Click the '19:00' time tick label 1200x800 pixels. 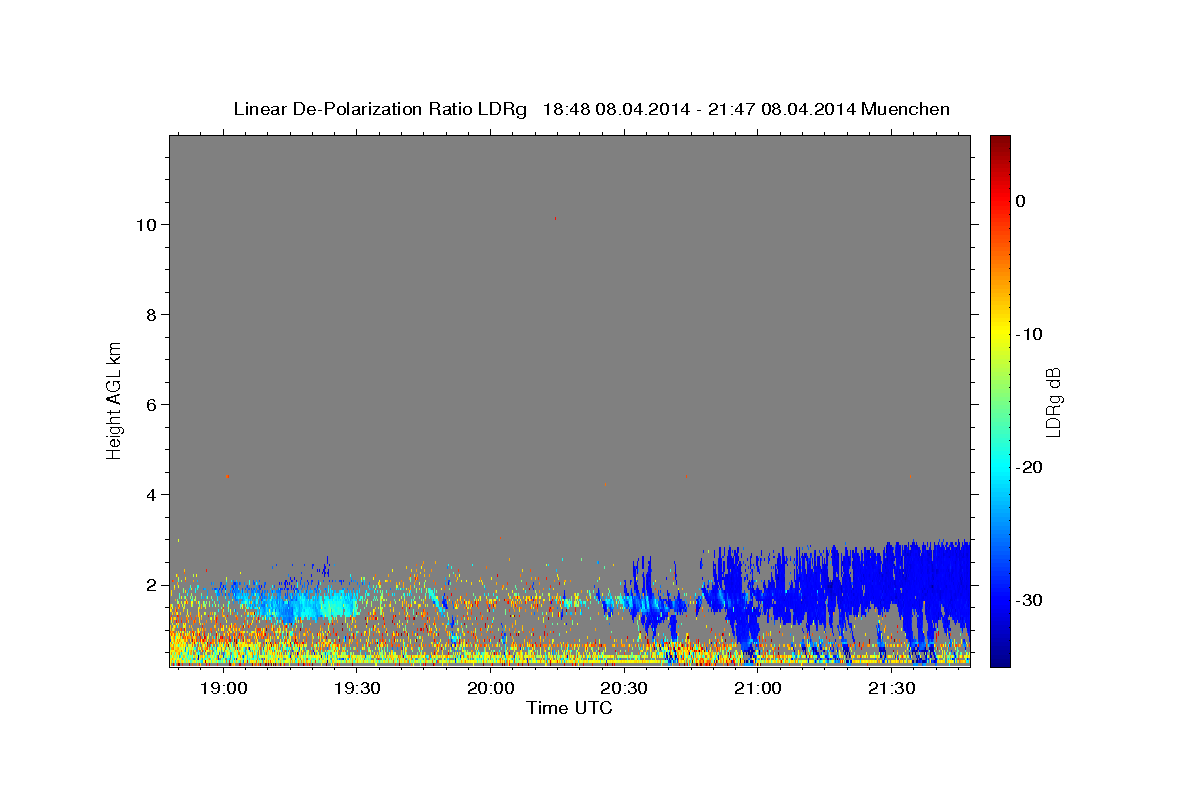(223, 689)
